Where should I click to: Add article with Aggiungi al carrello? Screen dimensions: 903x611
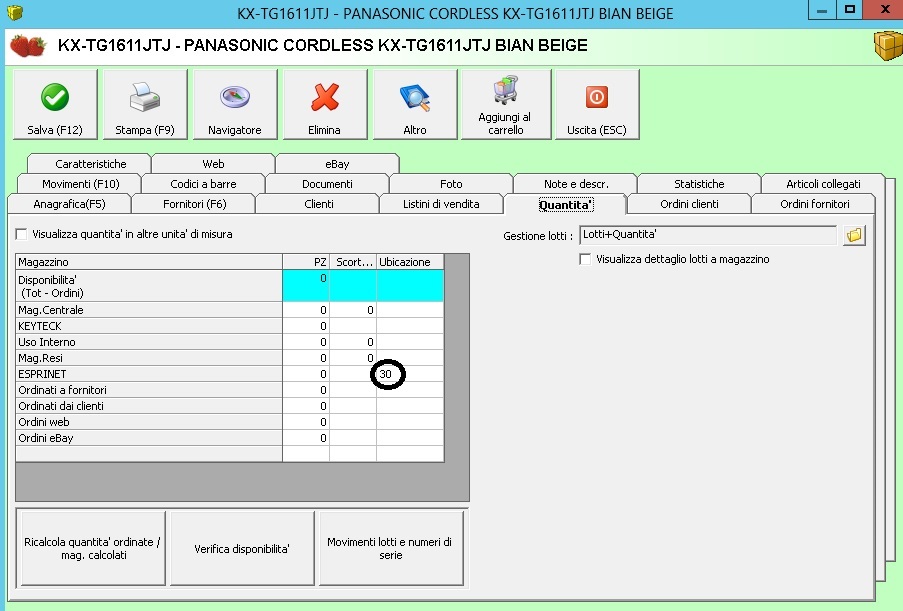pyautogui.click(x=506, y=104)
